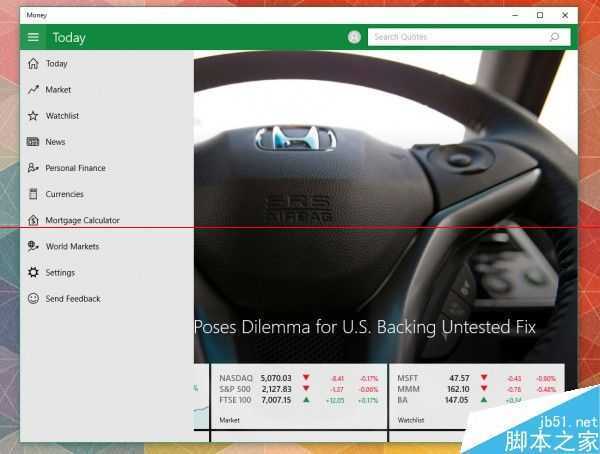
Task: Open the user account avatar
Action: 354,37
